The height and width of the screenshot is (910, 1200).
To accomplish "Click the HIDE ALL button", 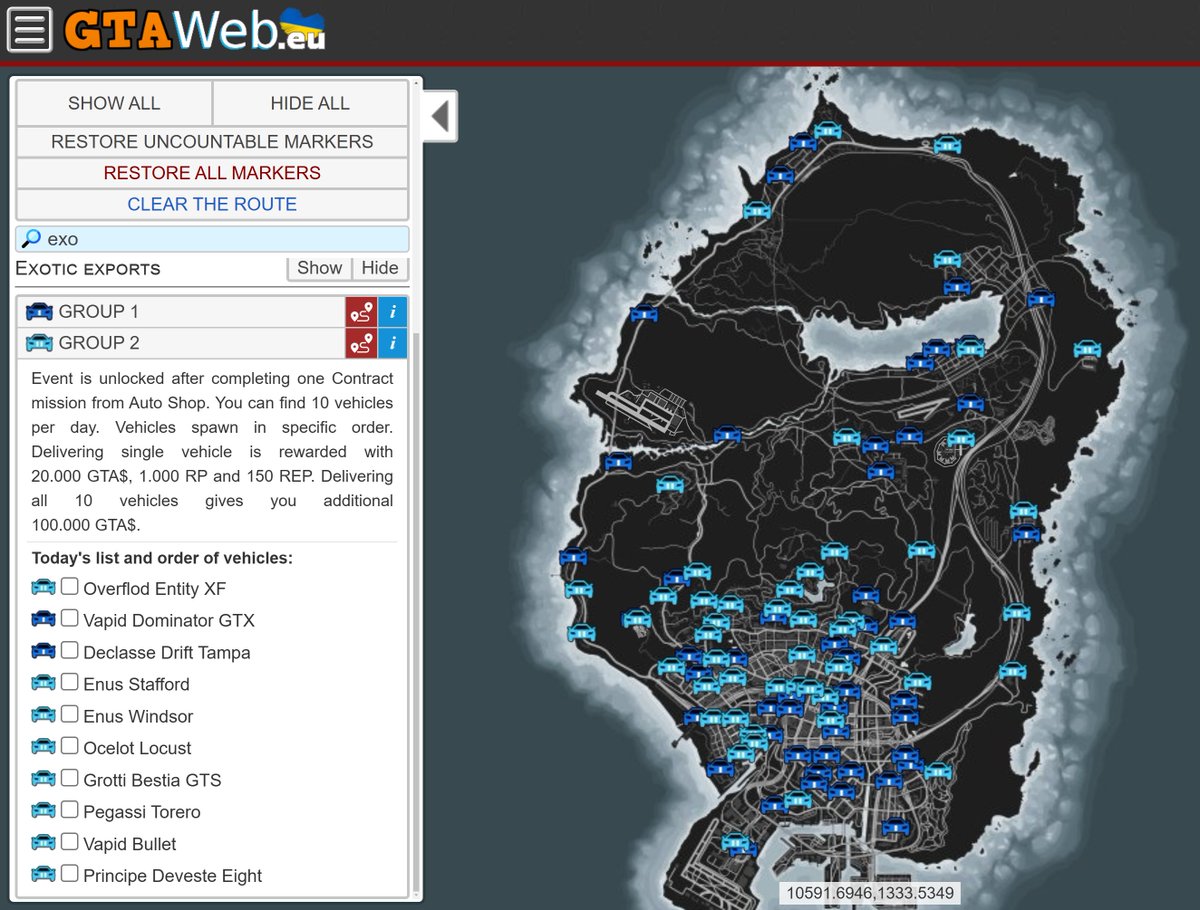I will 310,103.
